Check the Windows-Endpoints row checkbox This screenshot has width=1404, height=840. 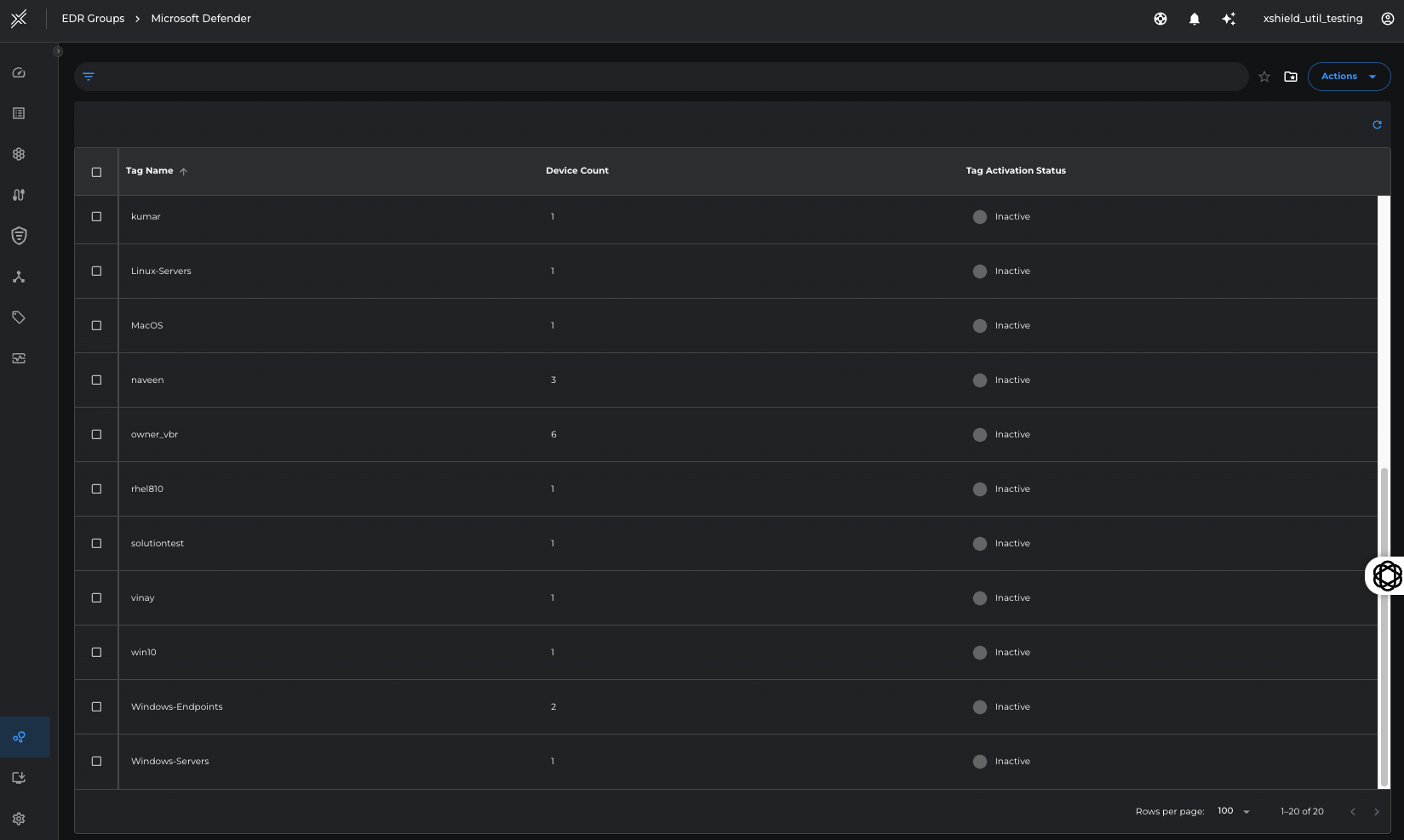coord(96,707)
